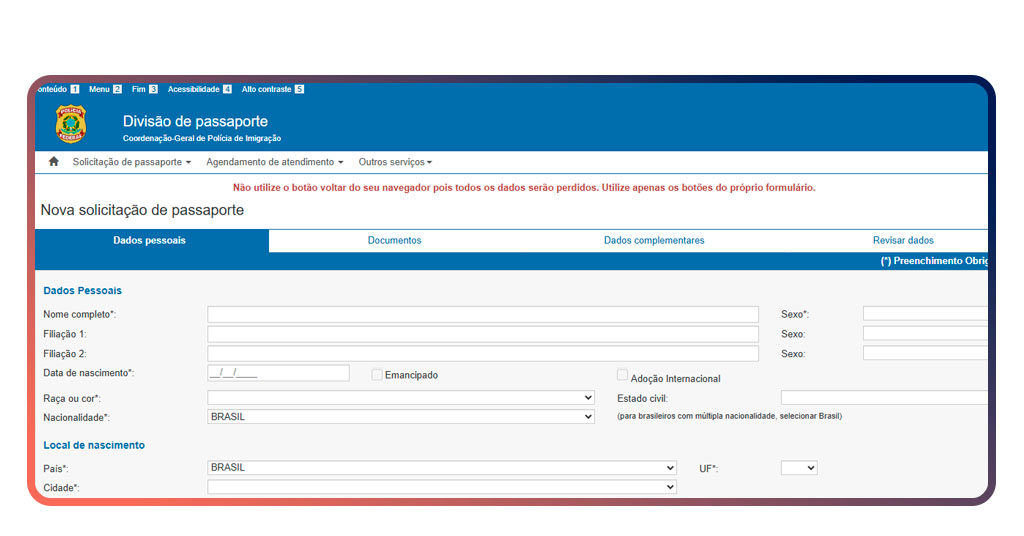Screen dimensions: 1024x536
Task: Click the Sexo field beside Filiação 2
Action: point(925,353)
